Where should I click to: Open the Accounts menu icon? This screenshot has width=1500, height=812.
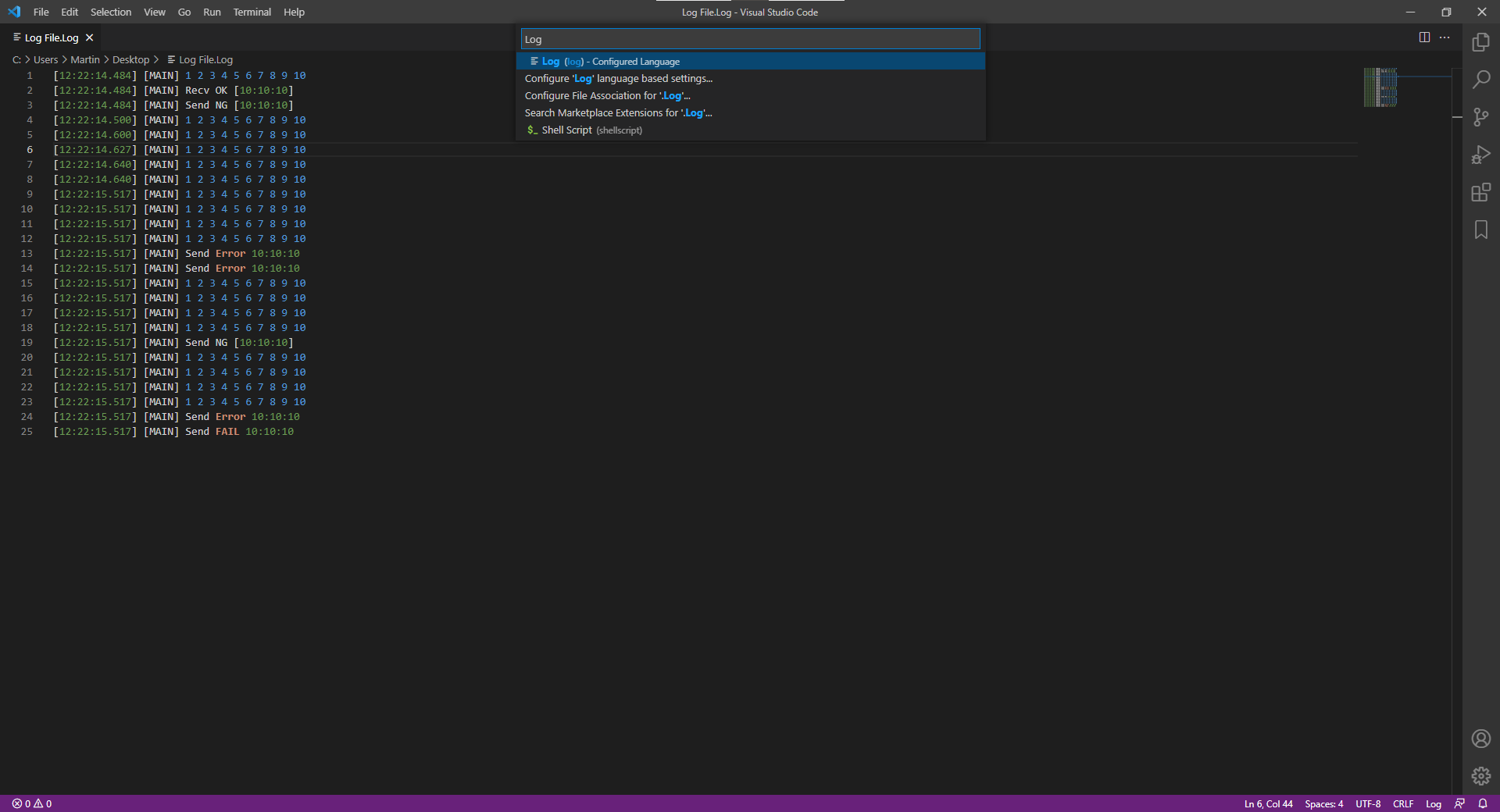pyautogui.click(x=1481, y=739)
